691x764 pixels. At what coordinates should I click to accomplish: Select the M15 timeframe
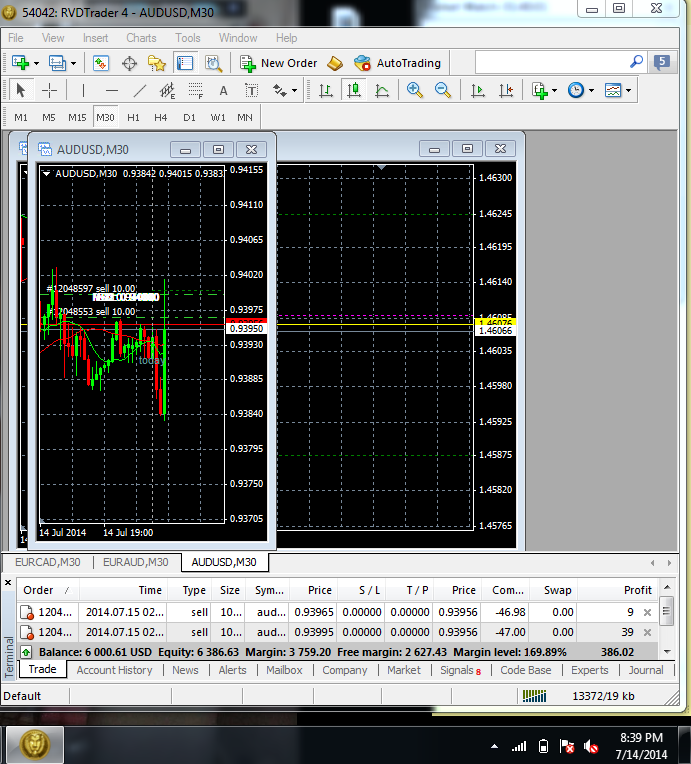(x=77, y=117)
